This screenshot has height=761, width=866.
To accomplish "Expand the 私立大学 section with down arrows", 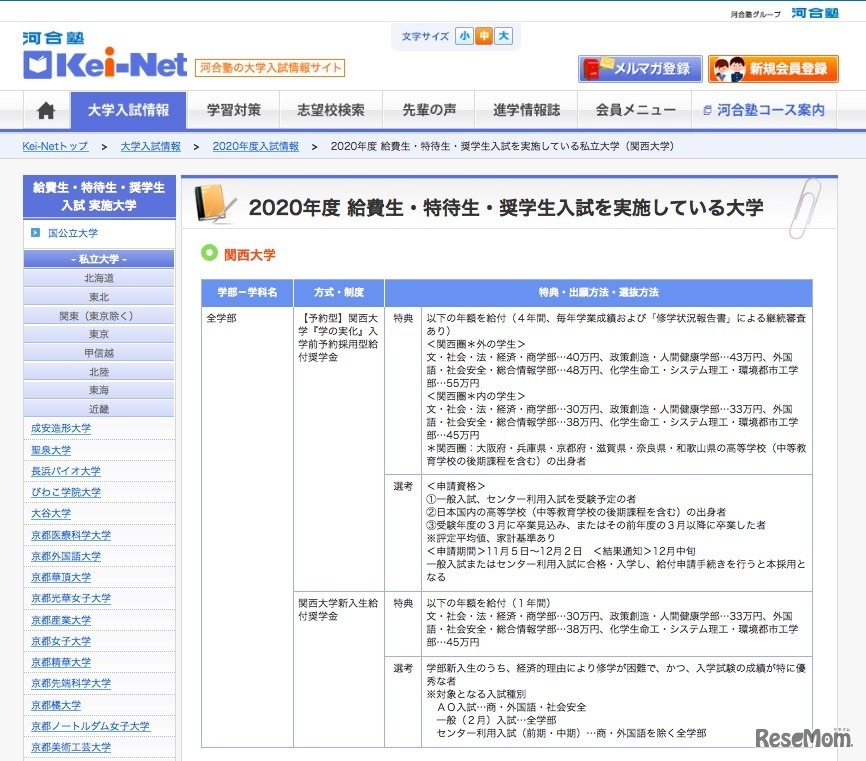I will click(x=98, y=259).
